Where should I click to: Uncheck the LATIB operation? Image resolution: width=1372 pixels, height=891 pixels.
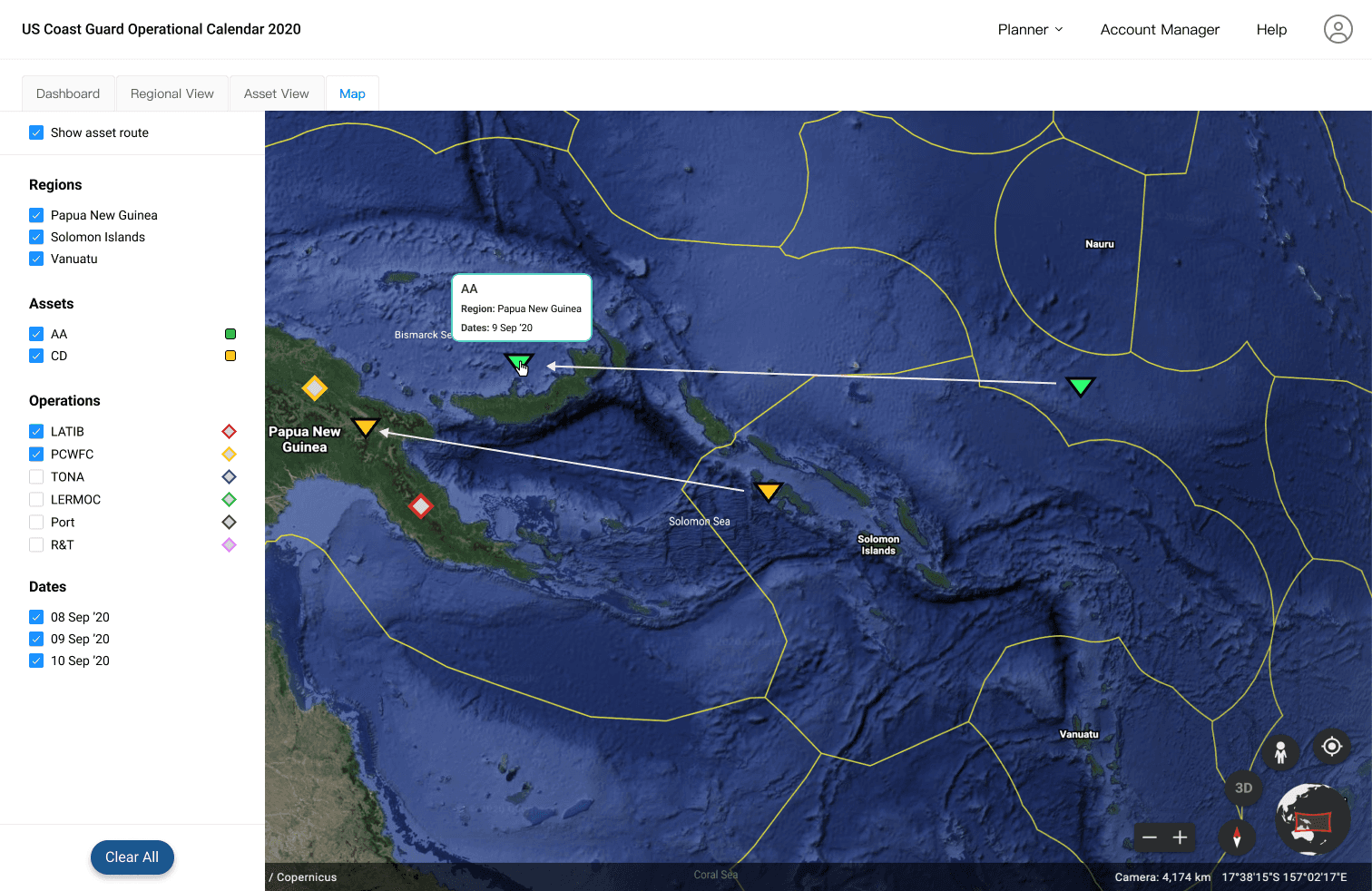coord(36,431)
